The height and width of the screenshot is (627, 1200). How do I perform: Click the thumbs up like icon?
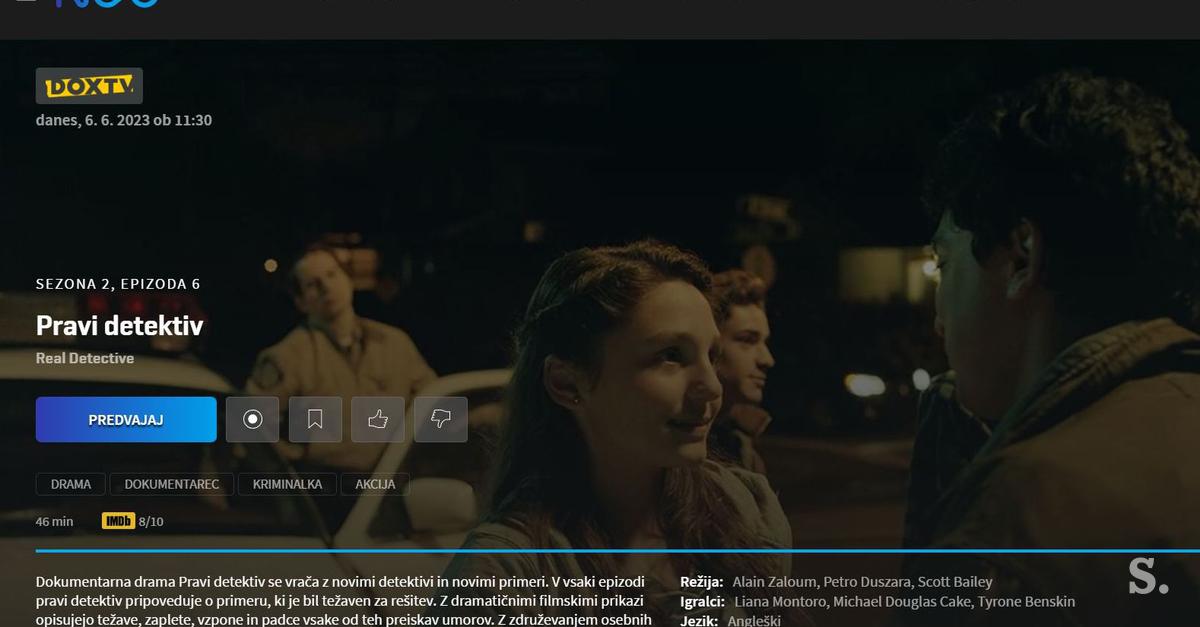377,419
